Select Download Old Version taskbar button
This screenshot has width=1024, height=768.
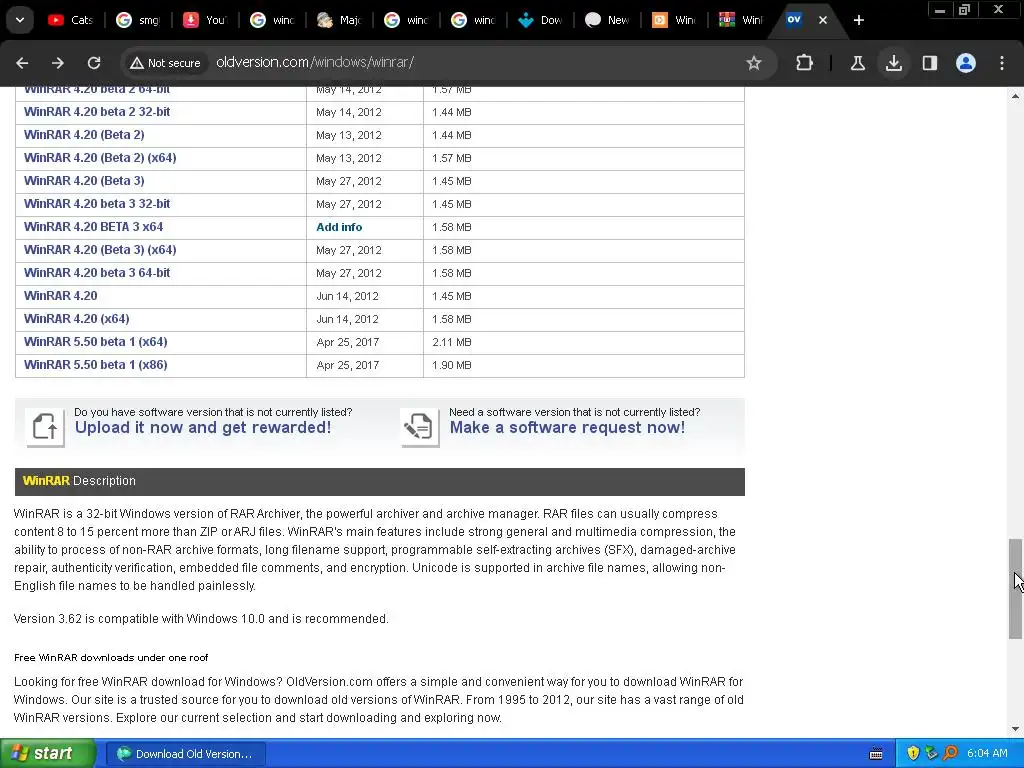185,754
